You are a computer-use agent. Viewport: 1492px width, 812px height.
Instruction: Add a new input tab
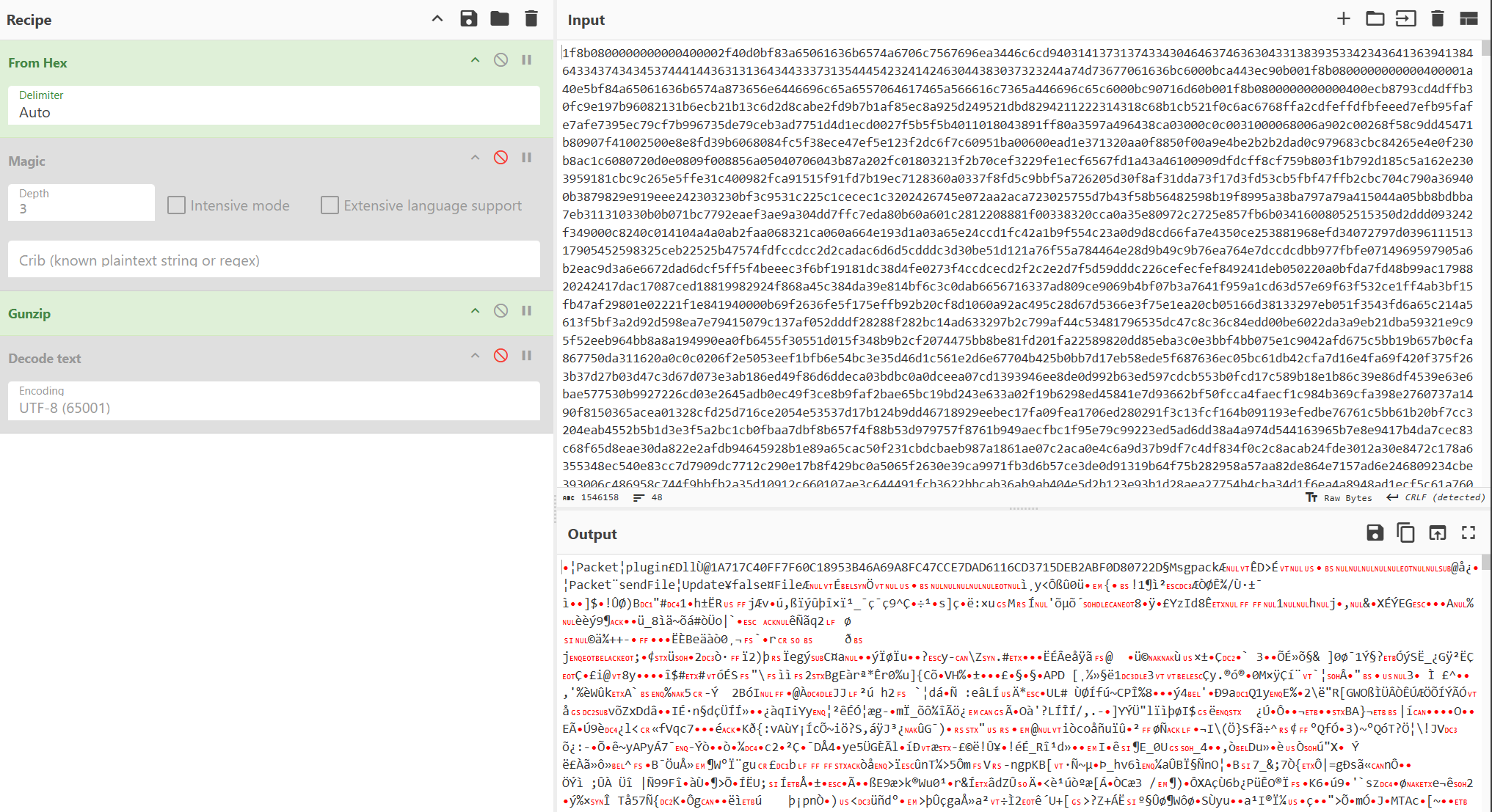click(1343, 19)
